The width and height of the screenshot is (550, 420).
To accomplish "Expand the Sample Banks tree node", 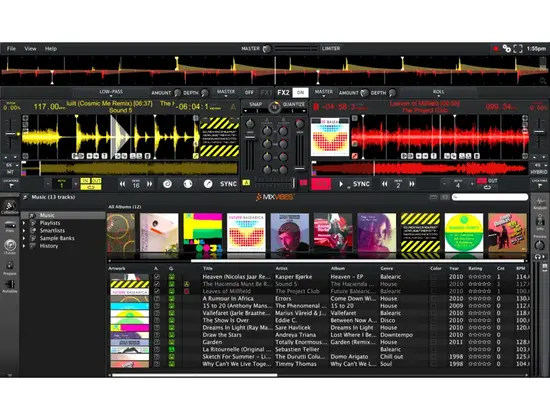I will click(x=24, y=238).
